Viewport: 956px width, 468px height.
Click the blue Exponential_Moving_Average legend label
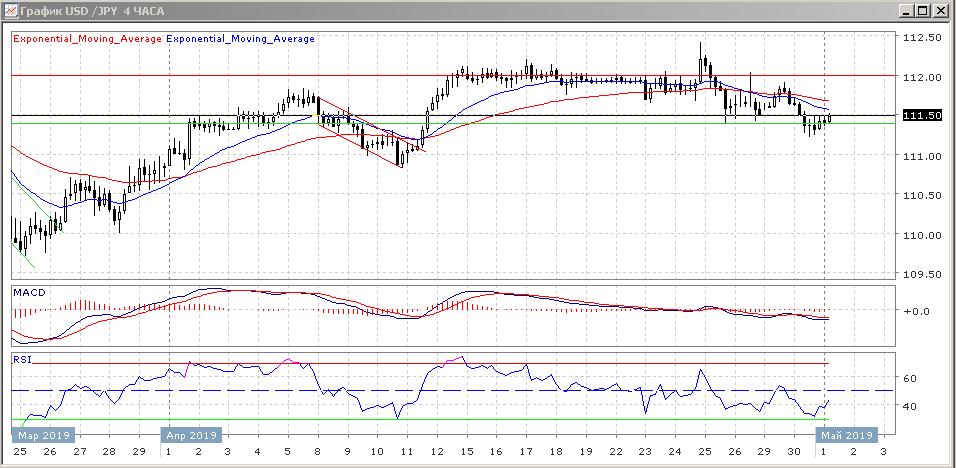pyautogui.click(x=240, y=39)
